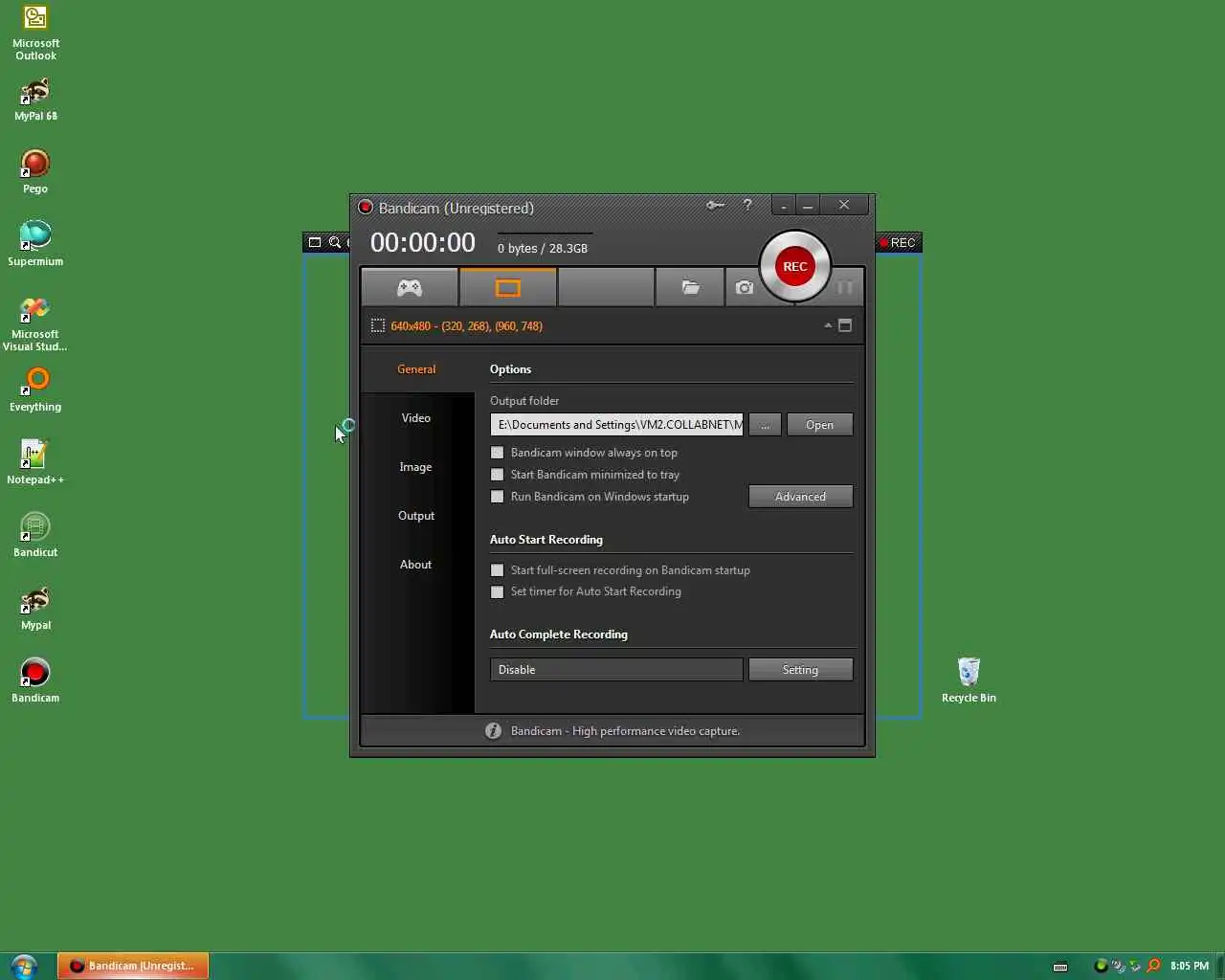Screen dimensions: 1225x980
Task: Click the taskbar clock 8:05 PM
Action: 1190,966
